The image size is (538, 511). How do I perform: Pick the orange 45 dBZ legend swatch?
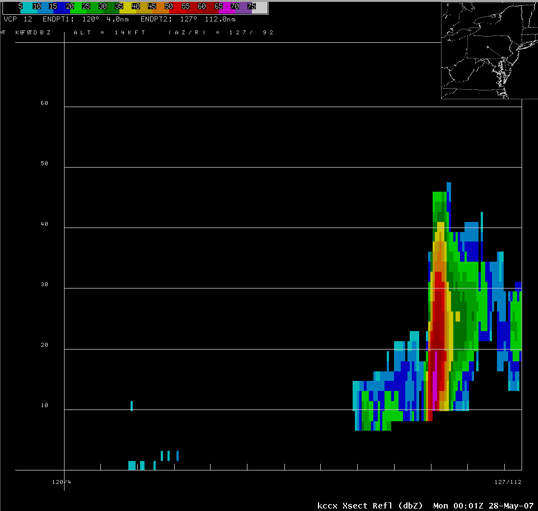161,8
